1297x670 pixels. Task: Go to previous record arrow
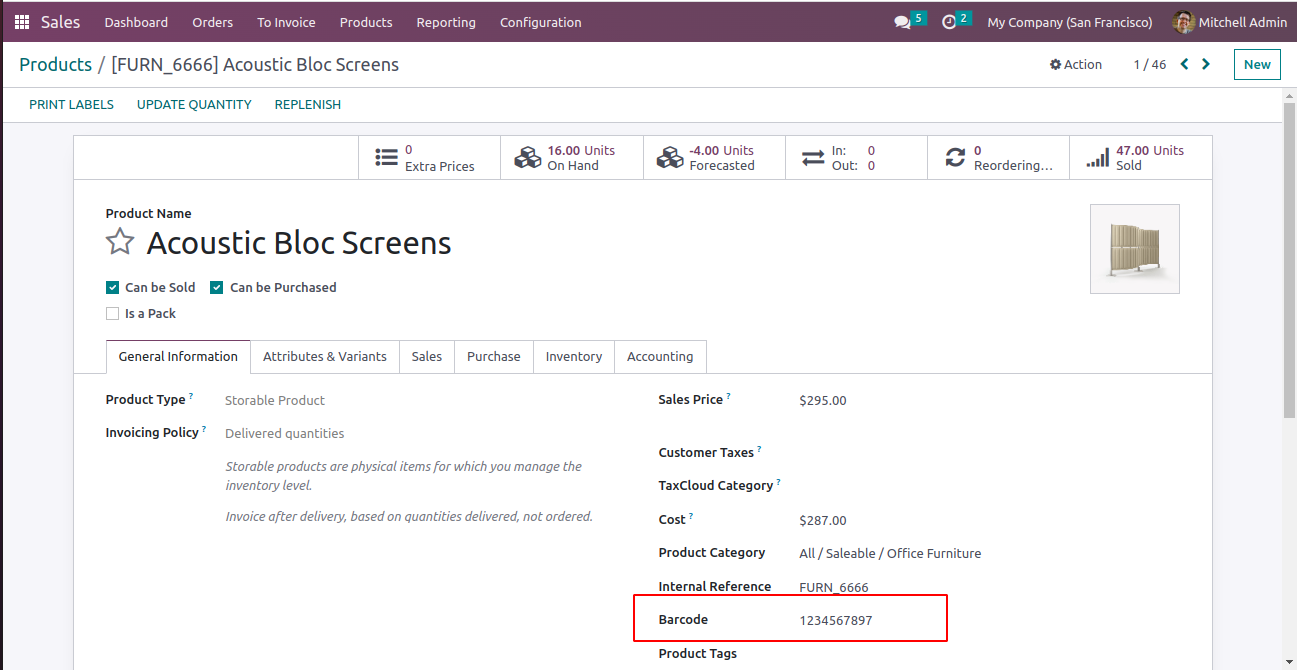(x=1185, y=64)
